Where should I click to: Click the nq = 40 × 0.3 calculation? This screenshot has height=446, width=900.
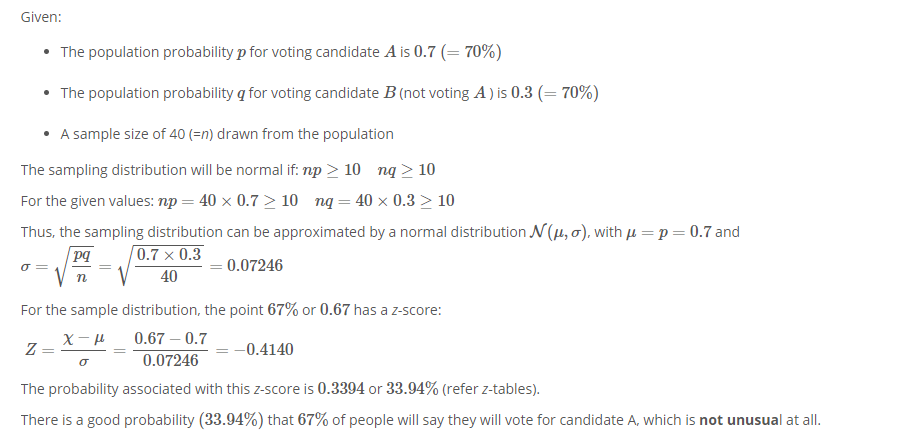pos(385,201)
